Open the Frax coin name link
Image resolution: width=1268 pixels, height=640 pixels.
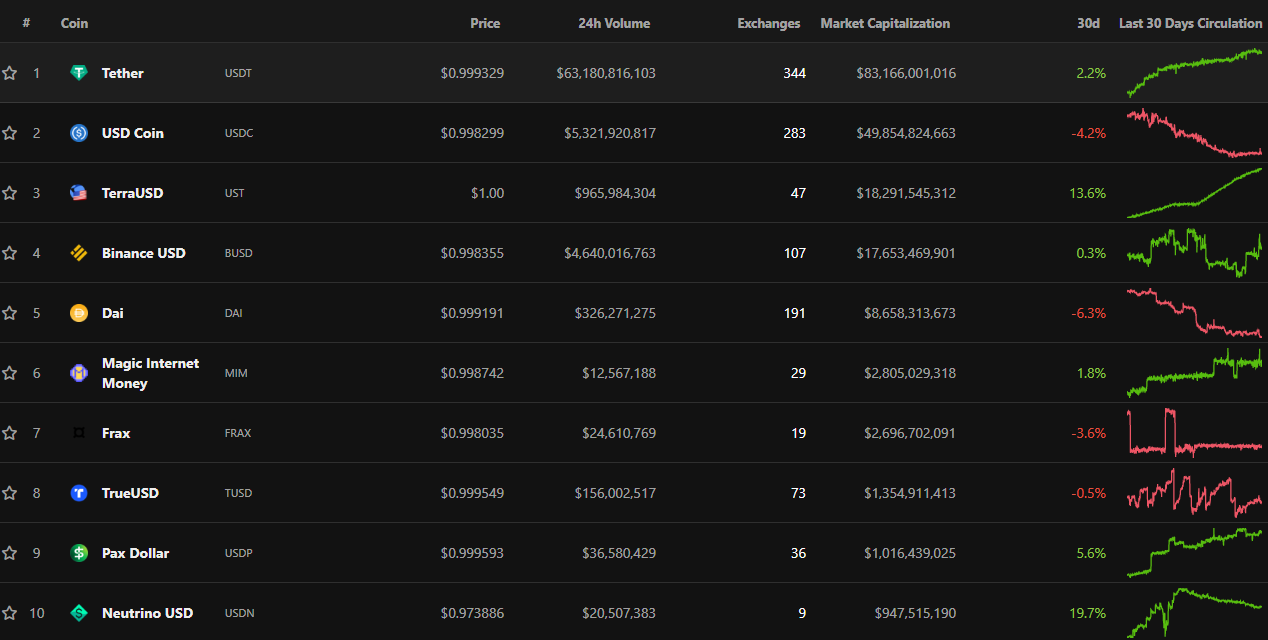pos(116,433)
